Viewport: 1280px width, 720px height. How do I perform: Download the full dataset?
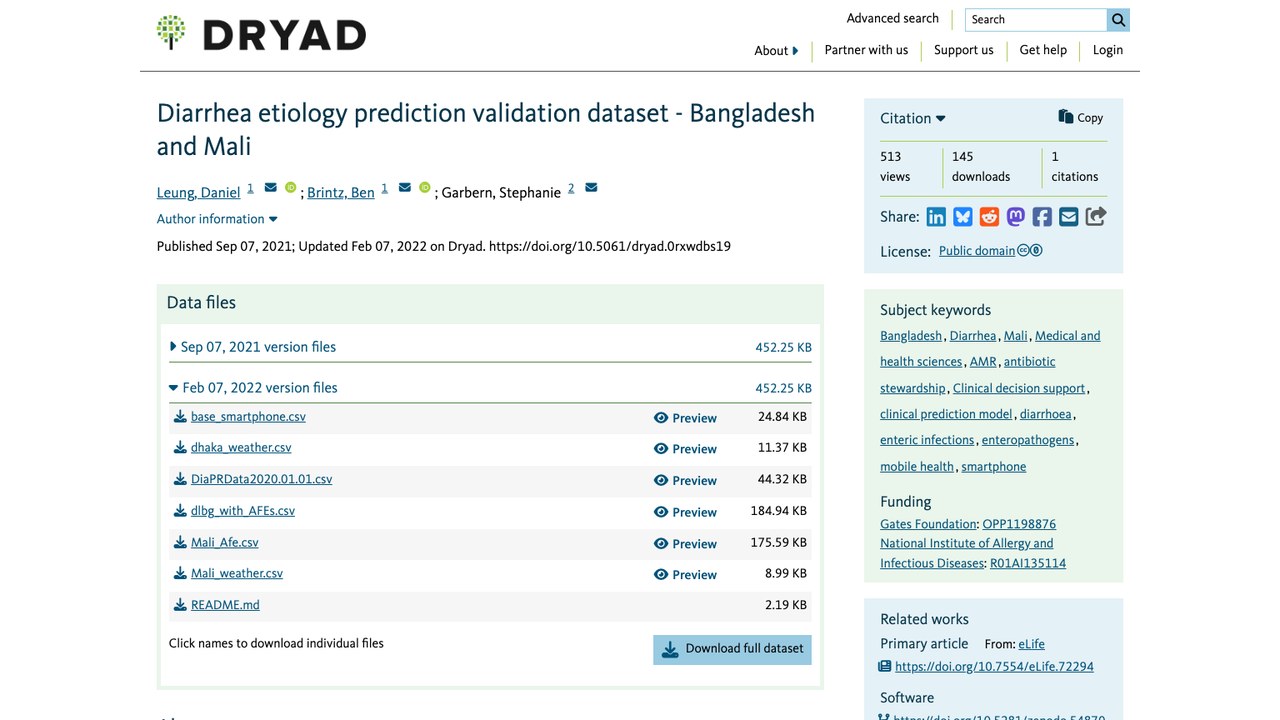pos(733,649)
